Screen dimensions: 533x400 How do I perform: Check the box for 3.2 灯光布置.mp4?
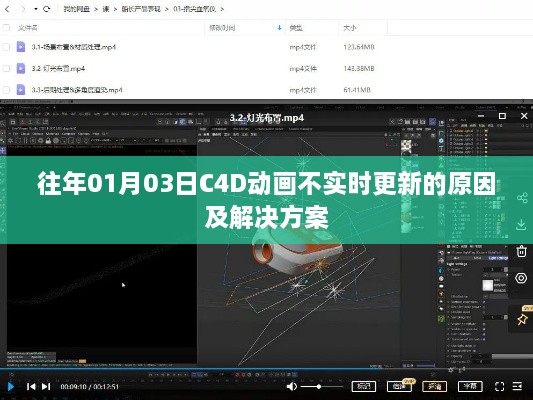click(x=6, y=68)
